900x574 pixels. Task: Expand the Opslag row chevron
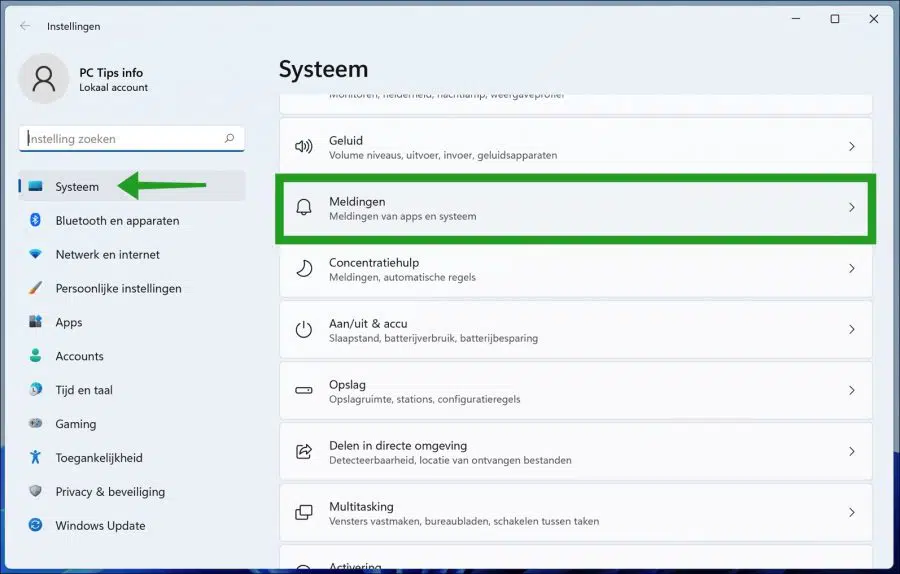(852, 390)
